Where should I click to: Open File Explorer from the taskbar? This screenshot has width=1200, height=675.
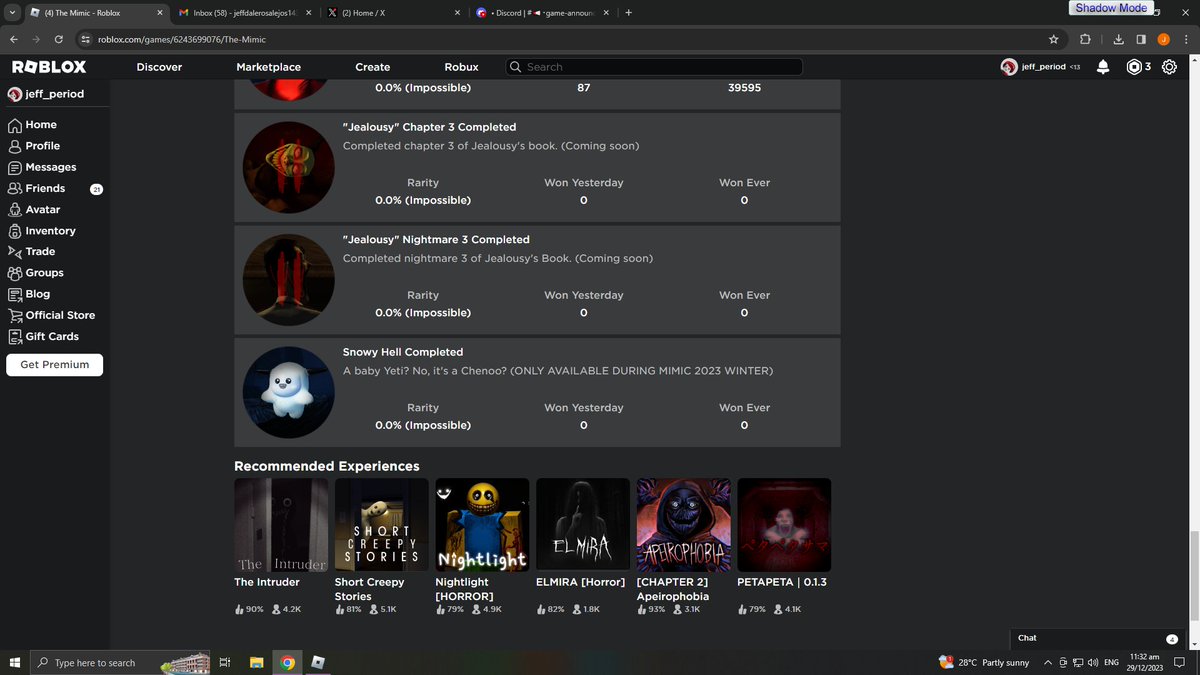pyautogui.click(x=256, y=662)
